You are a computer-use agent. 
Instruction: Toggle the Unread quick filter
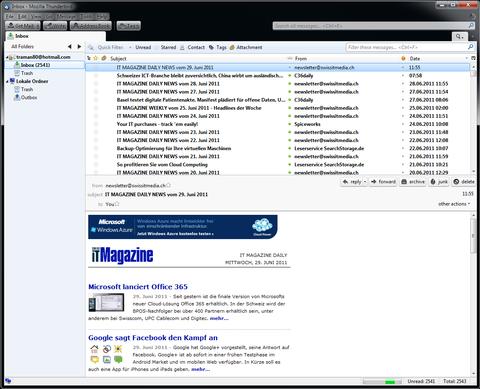143,47
